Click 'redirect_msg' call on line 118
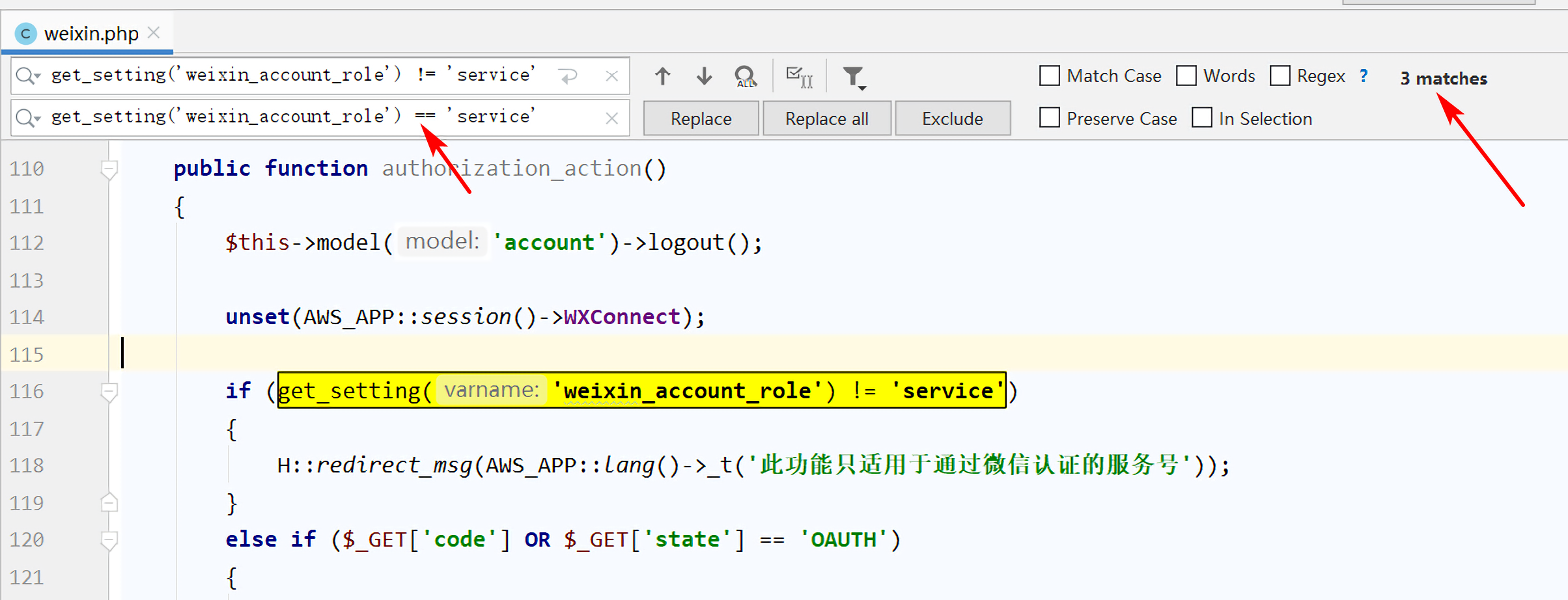Viewport: 1568px width, 600px height. coord(393,465)
